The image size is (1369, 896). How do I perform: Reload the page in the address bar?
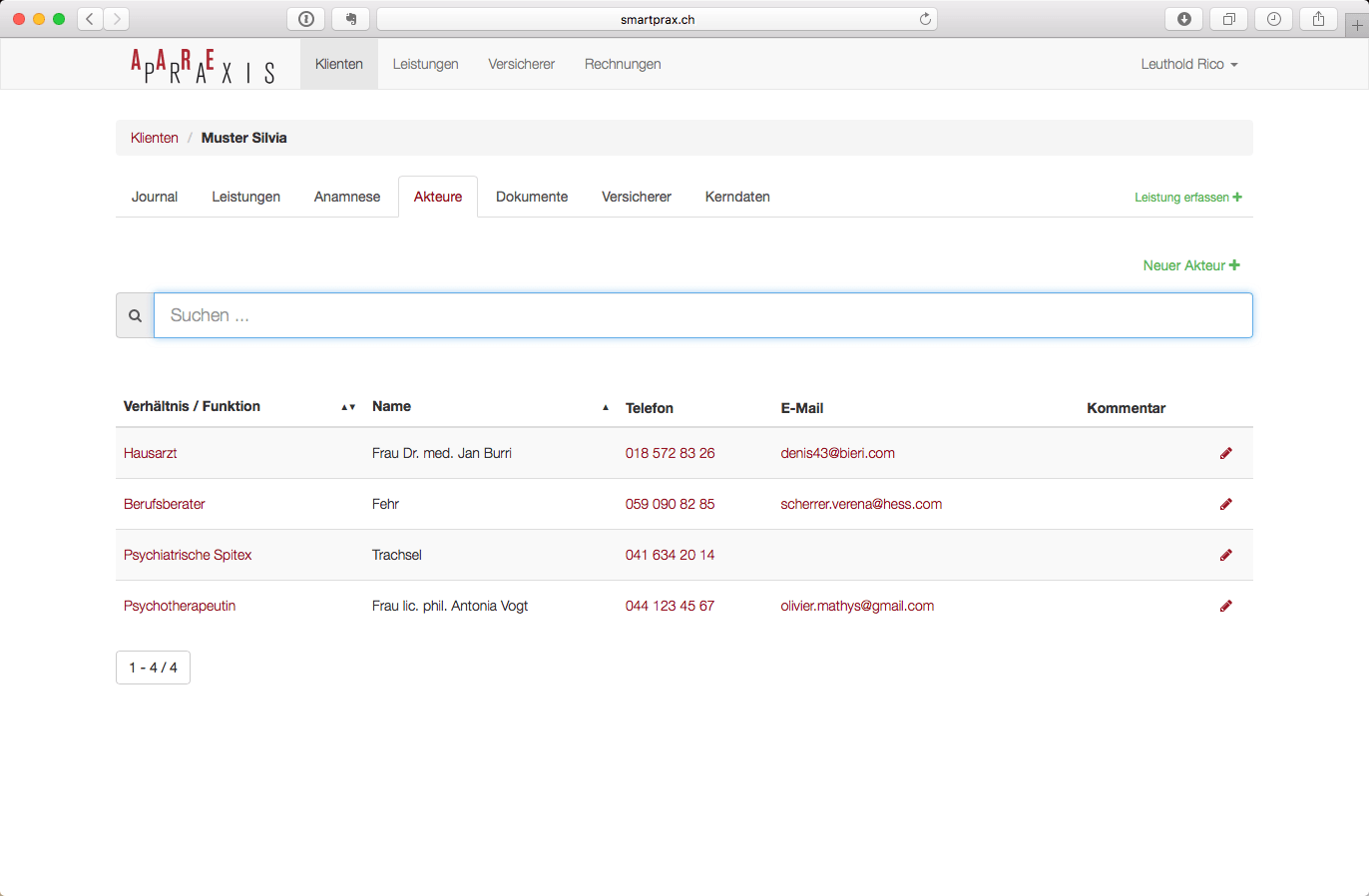coord(925,19)
